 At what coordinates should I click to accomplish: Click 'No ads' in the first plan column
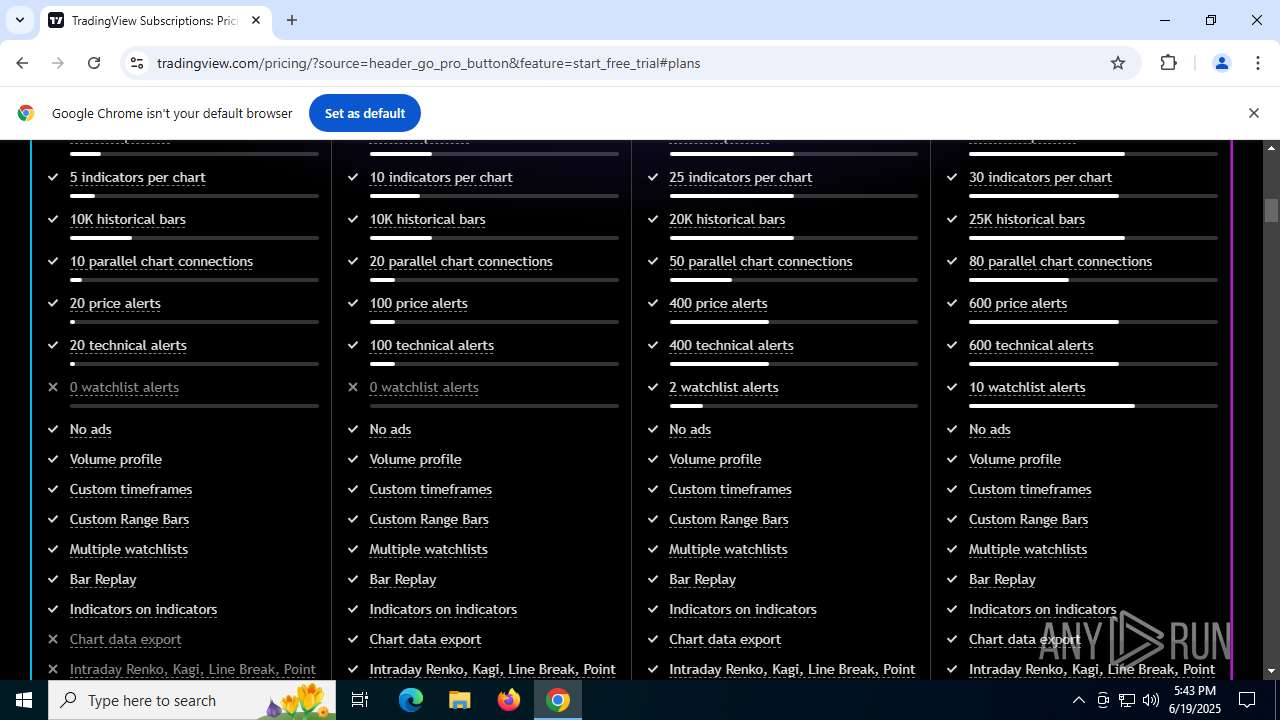coord(90,429)
